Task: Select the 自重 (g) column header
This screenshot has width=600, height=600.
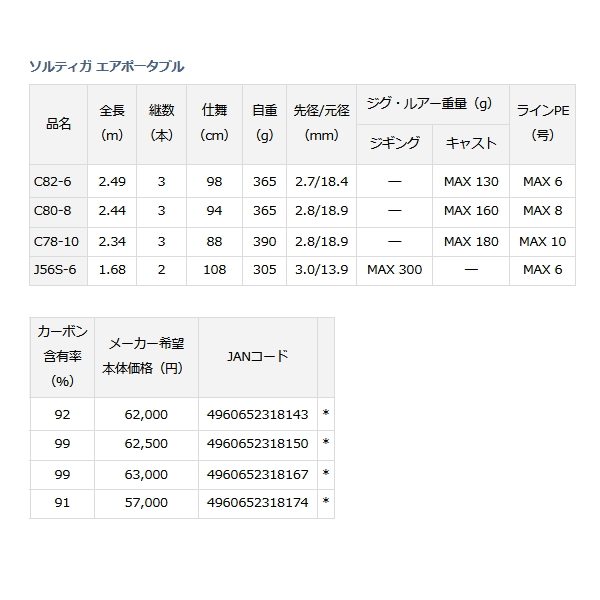Action: pyautogui.click(x=264, y=124)
